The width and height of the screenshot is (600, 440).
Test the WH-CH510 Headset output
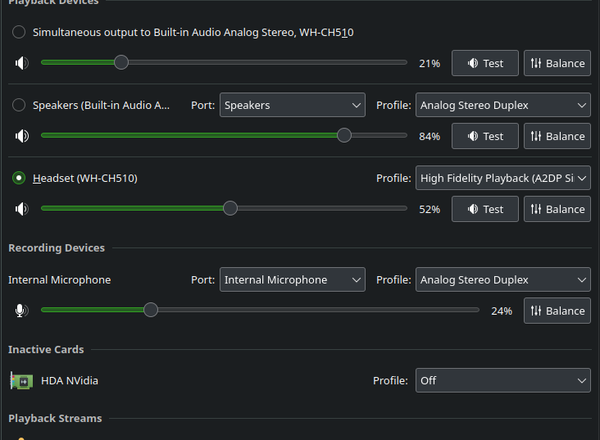(x=485, y=209)
